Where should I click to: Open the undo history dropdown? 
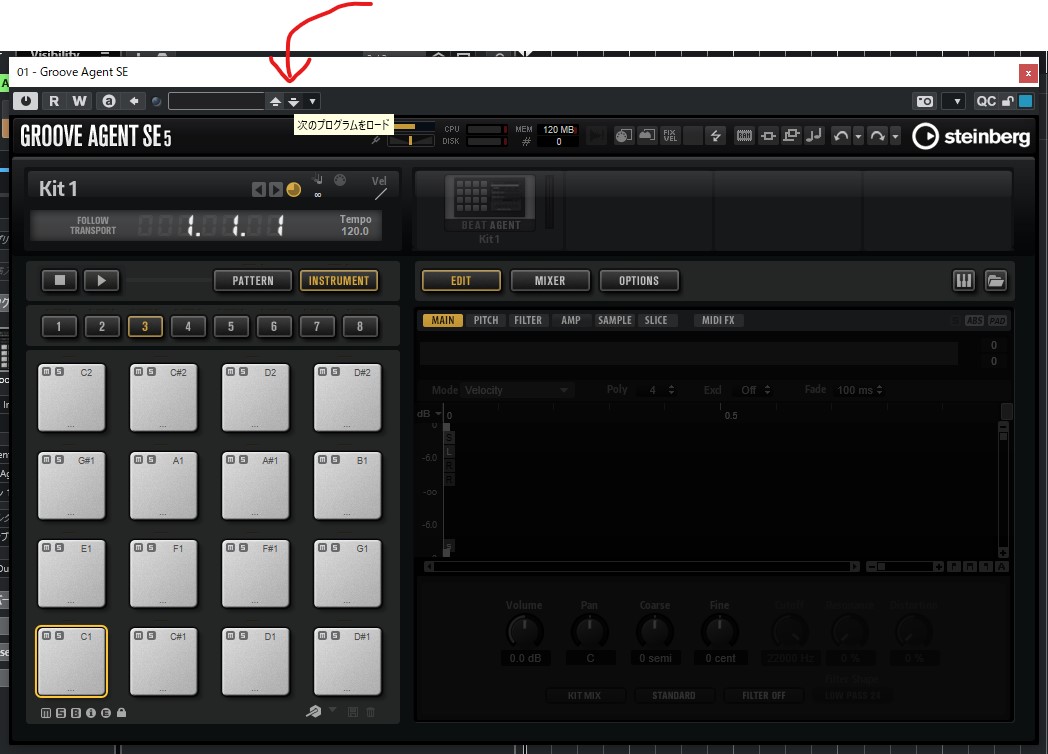pos(858,136)
